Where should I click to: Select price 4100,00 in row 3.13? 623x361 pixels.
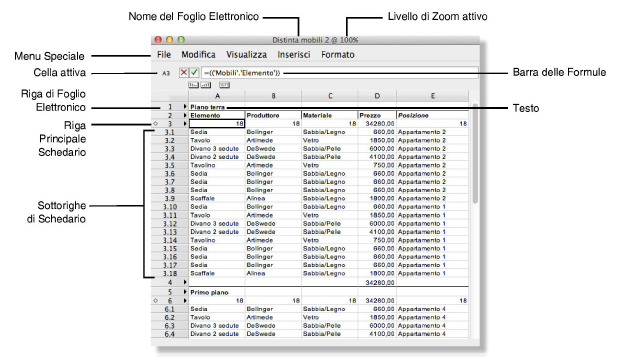[x=377, y=232]
